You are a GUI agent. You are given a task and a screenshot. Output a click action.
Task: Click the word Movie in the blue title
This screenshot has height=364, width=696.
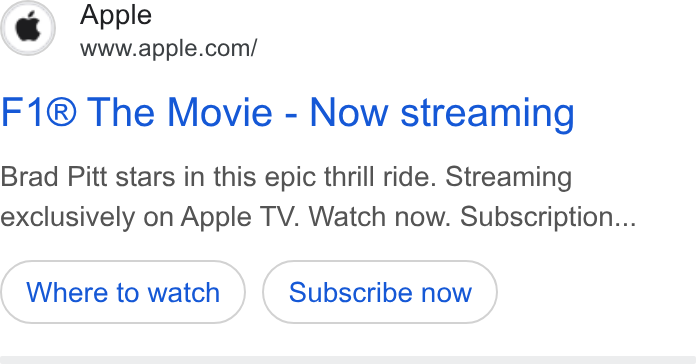(220, 112)
